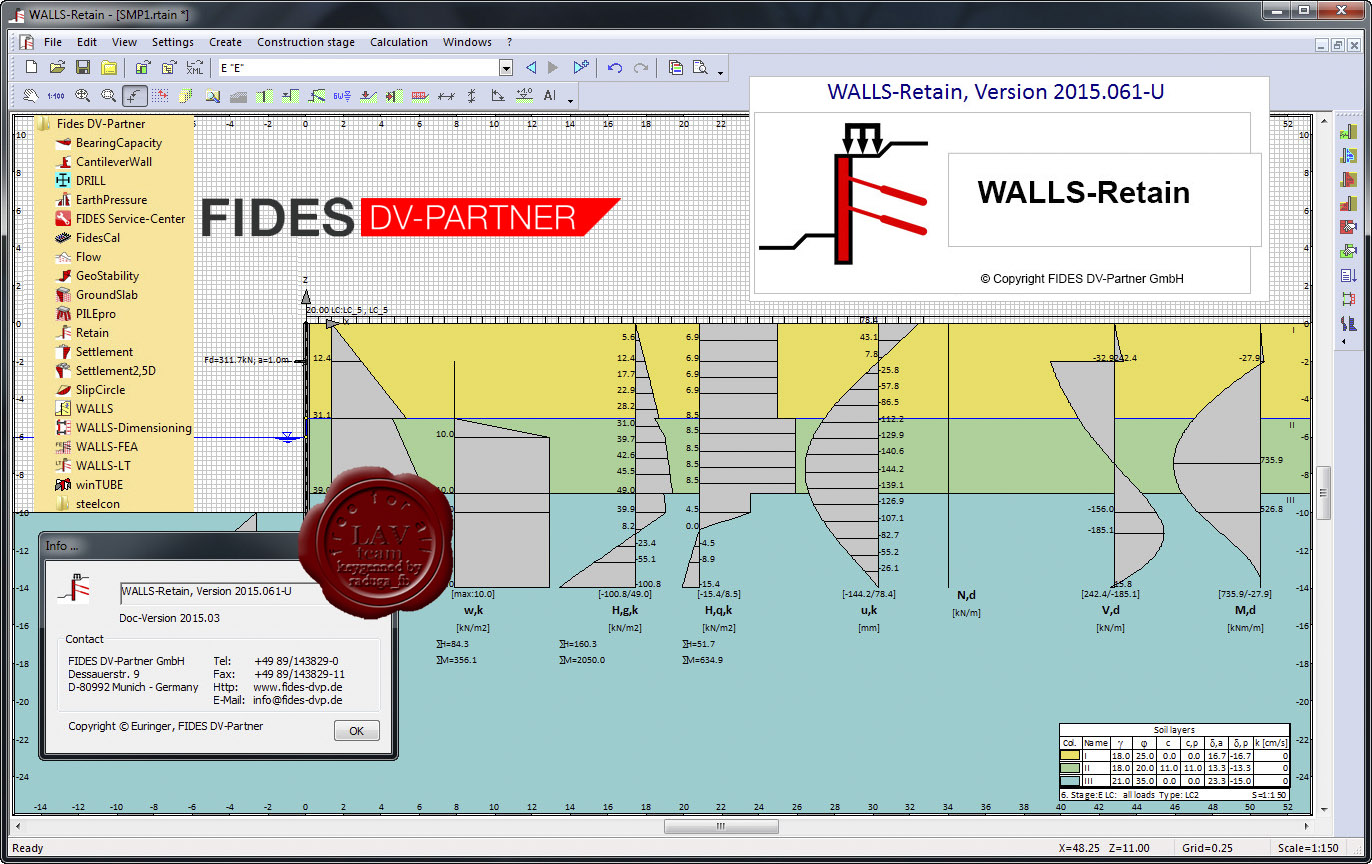Expand the right toolbar overflow arrow
1372x864 pixels.
1344,342
